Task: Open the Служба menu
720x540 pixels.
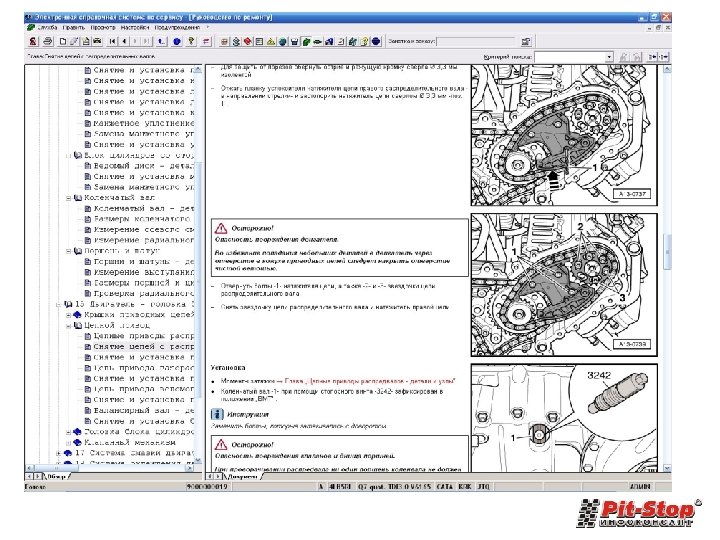Action: (x=47, y=28)
